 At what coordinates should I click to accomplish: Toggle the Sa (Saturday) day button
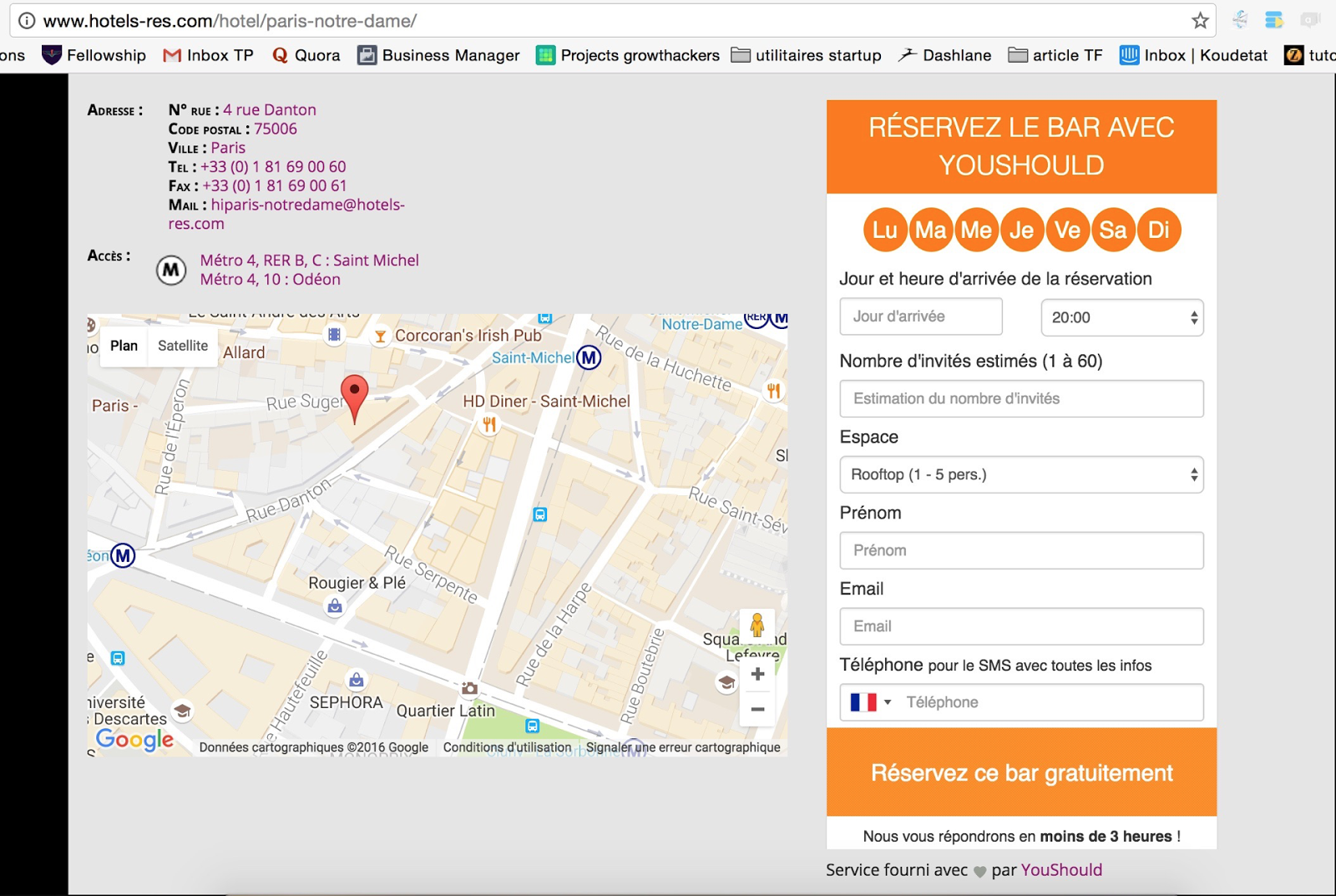point(1113,230)
